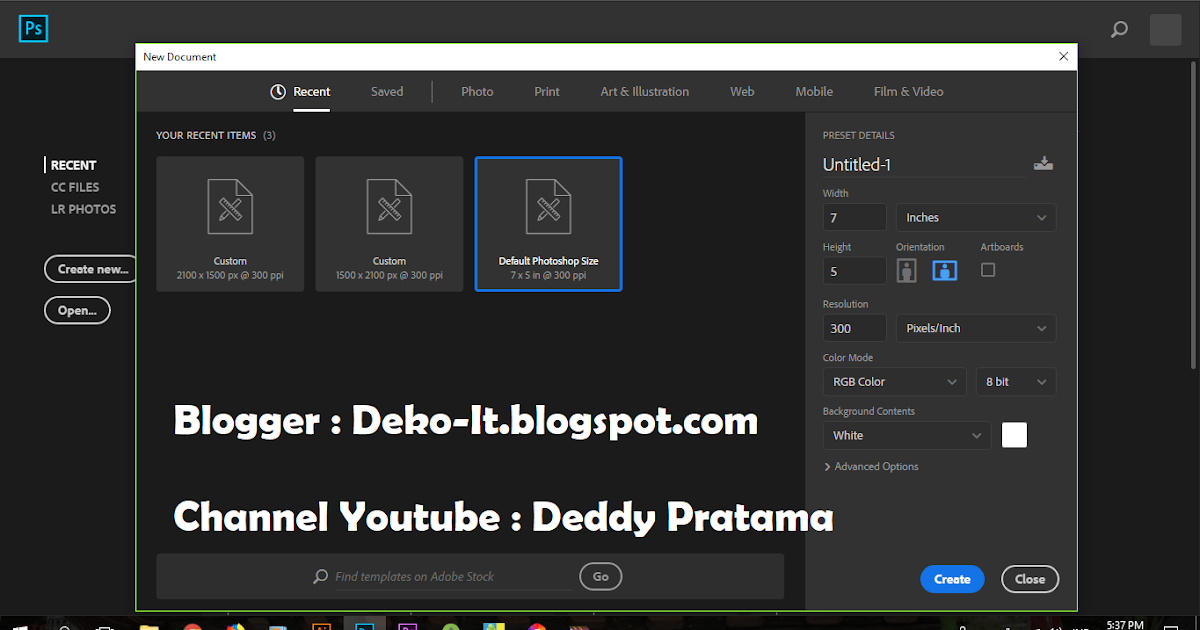Click the Resolution field showing 300

(x=855, y=328)
